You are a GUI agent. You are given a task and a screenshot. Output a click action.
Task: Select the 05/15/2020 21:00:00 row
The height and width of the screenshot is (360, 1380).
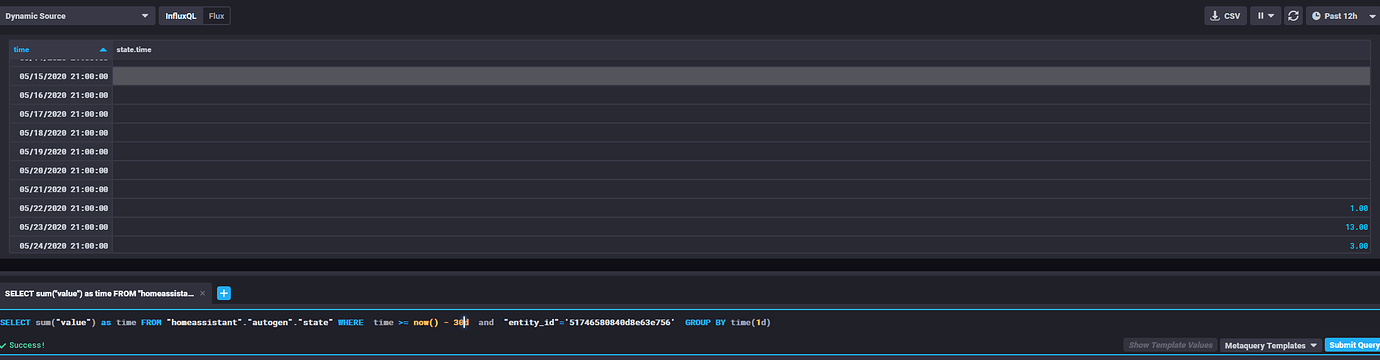point(690,76)
